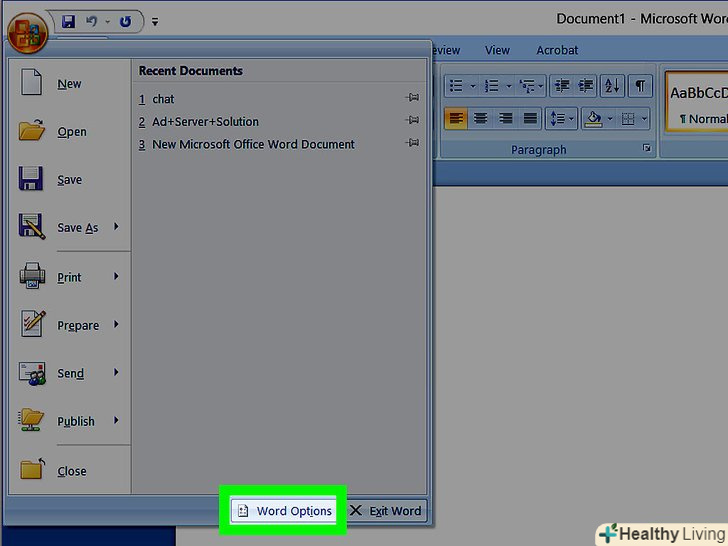Click the Numbering list icon
The height and width of the screenshot is (546, 728).
pyautogui.click(x=492, y=86)
